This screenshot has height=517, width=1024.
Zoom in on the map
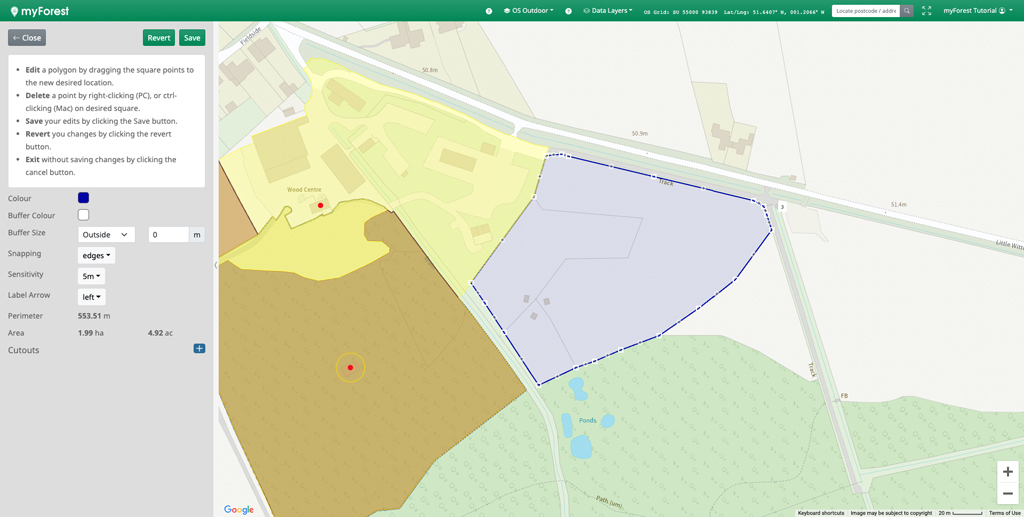tap(1007, 472)
